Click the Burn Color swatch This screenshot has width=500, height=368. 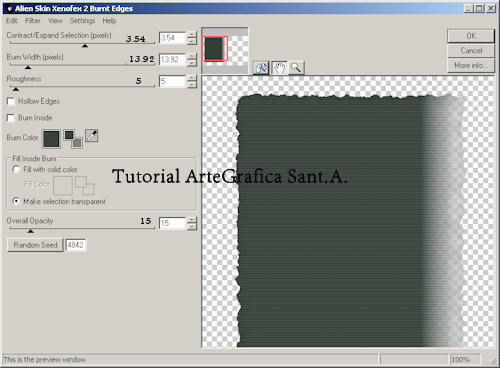point(51,139)
